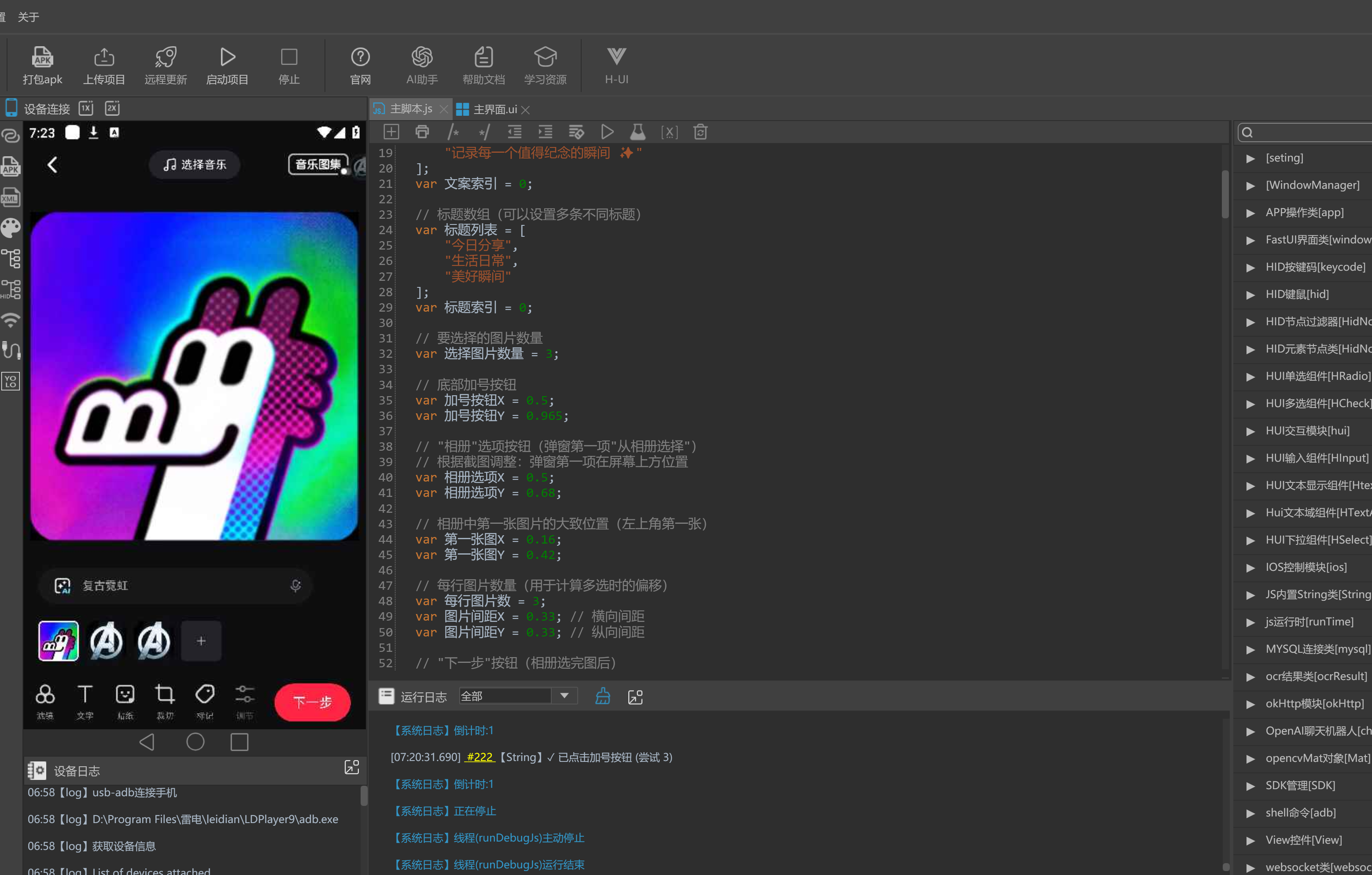Click the XML icon in left sidebar

[x=11, y=197]
